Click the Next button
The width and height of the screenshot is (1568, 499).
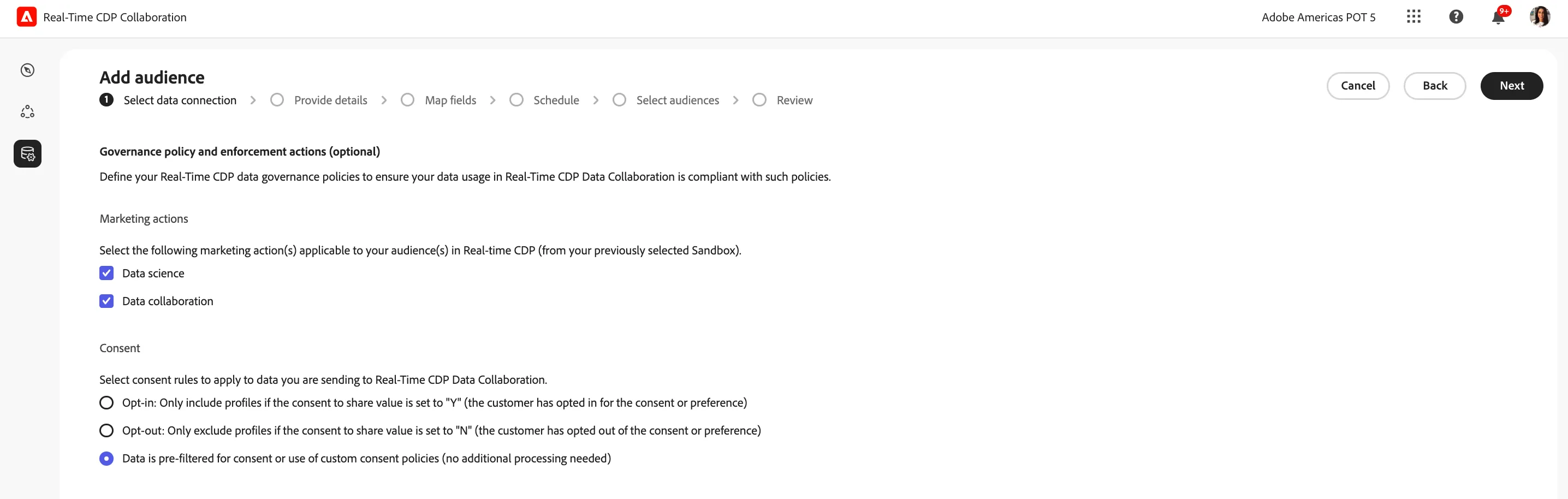click(x=1511, y=86)
